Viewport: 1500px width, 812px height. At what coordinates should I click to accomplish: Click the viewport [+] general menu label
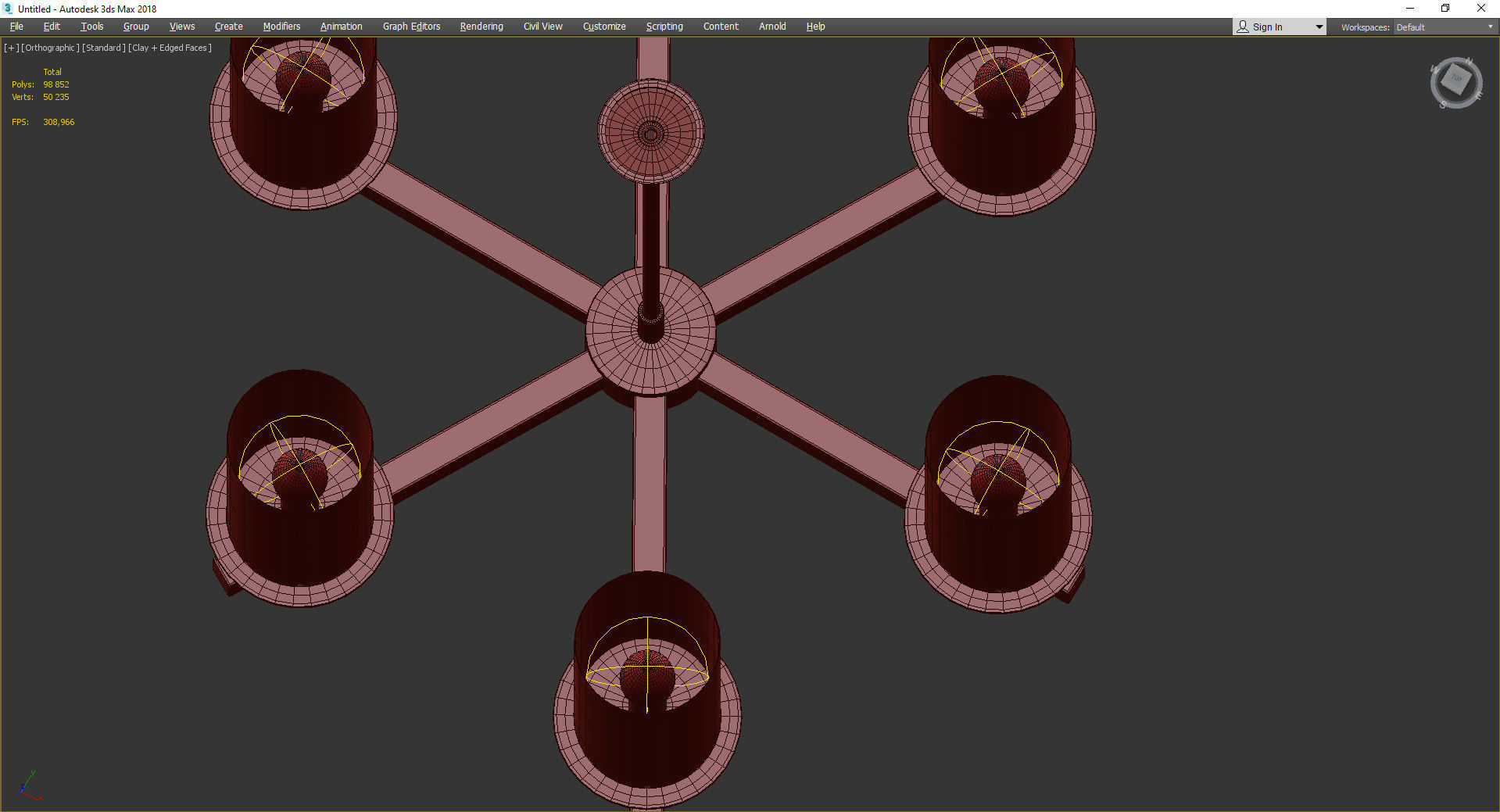click(11, 48)
